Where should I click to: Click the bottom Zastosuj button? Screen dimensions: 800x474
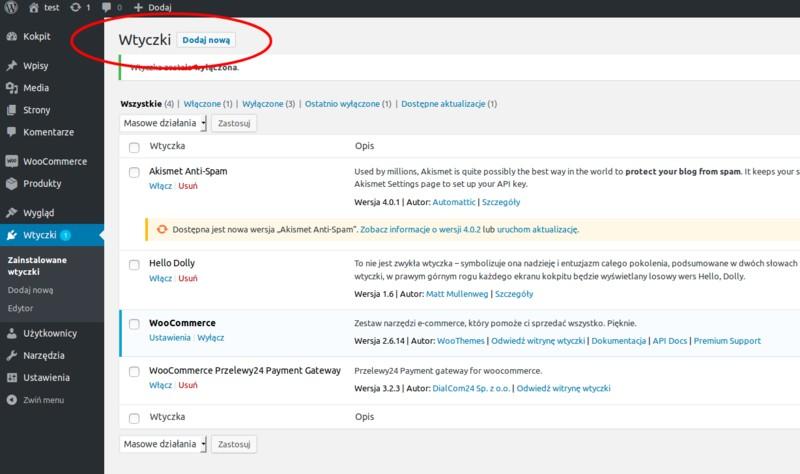234,444
